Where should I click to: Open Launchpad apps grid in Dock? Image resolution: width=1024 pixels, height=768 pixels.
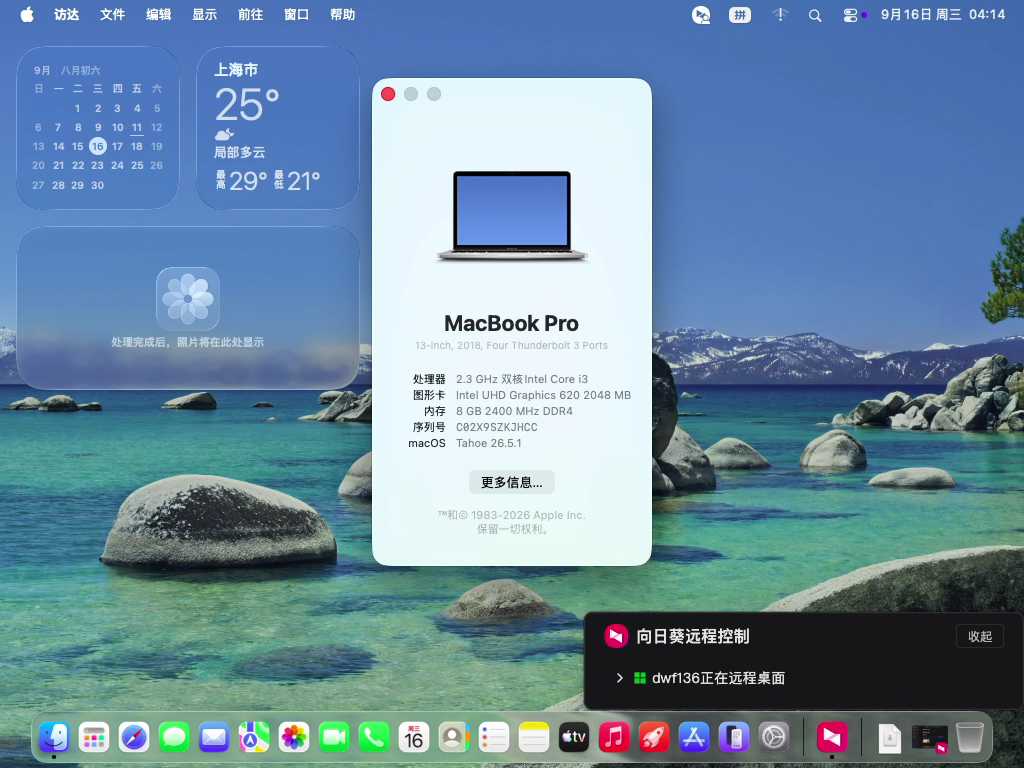(x=94, y=738)
